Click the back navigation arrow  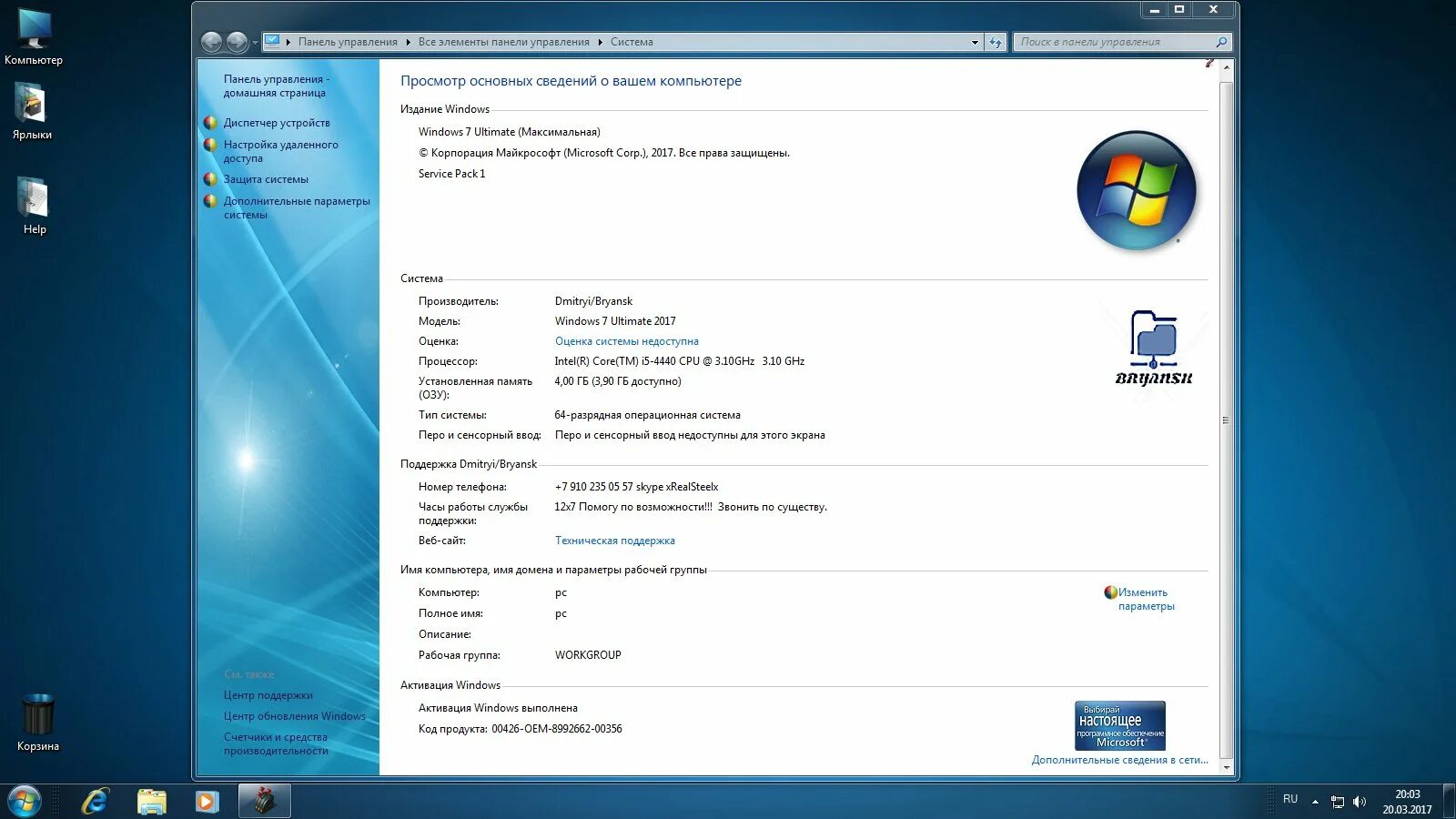pyautogui.click(x=214, y=41)
